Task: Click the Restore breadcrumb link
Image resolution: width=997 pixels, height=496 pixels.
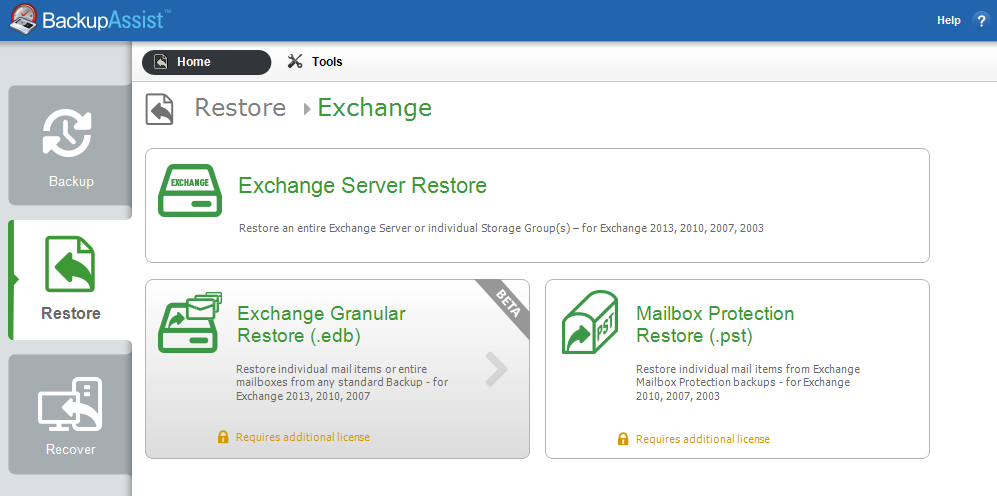Action: click(x=240, y=107)
